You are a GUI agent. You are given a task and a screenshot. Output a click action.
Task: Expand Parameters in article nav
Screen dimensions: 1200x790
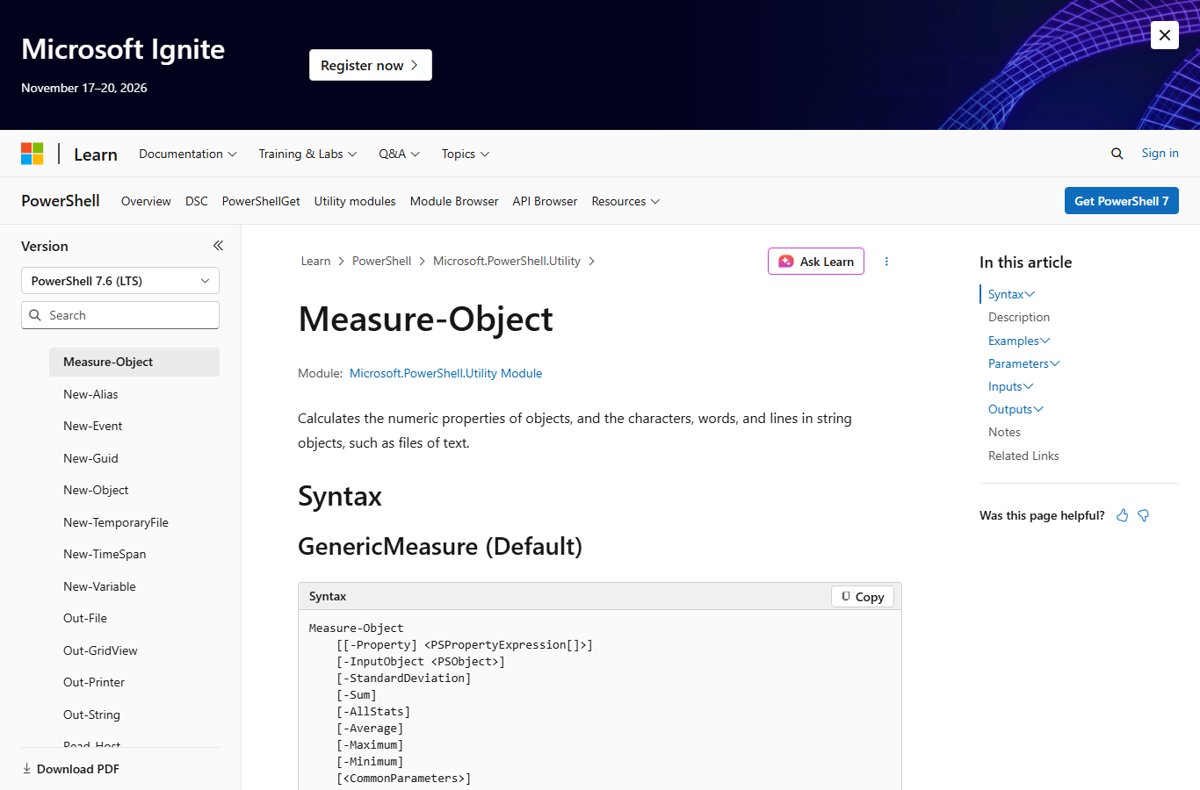pos(1024,363)
